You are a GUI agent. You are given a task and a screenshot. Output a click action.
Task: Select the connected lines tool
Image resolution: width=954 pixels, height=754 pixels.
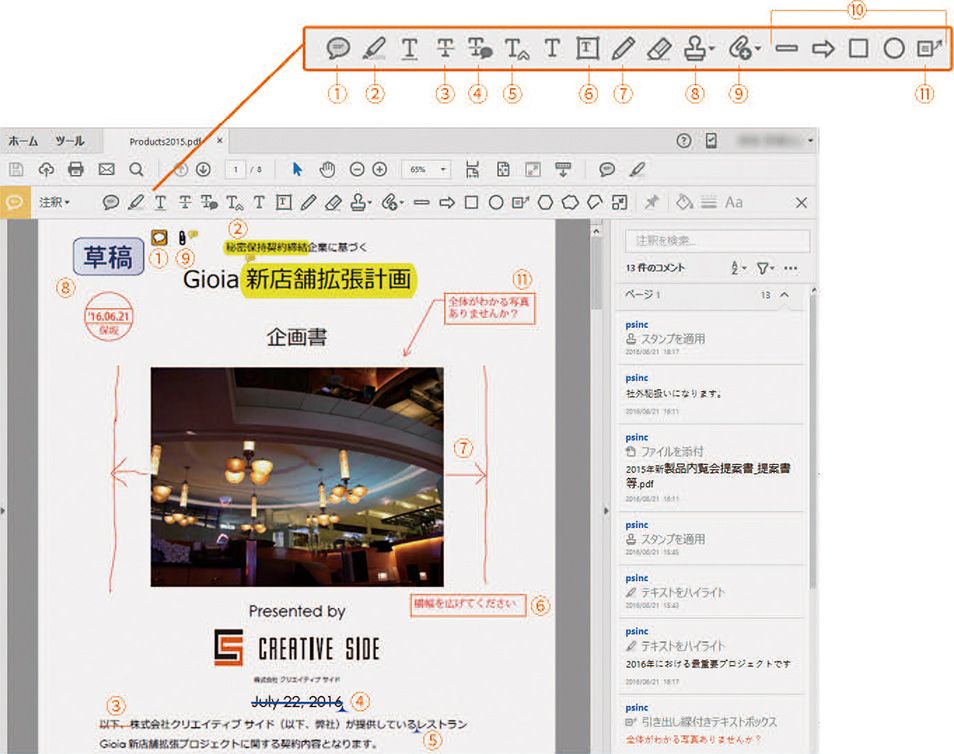tap(595, 202)
